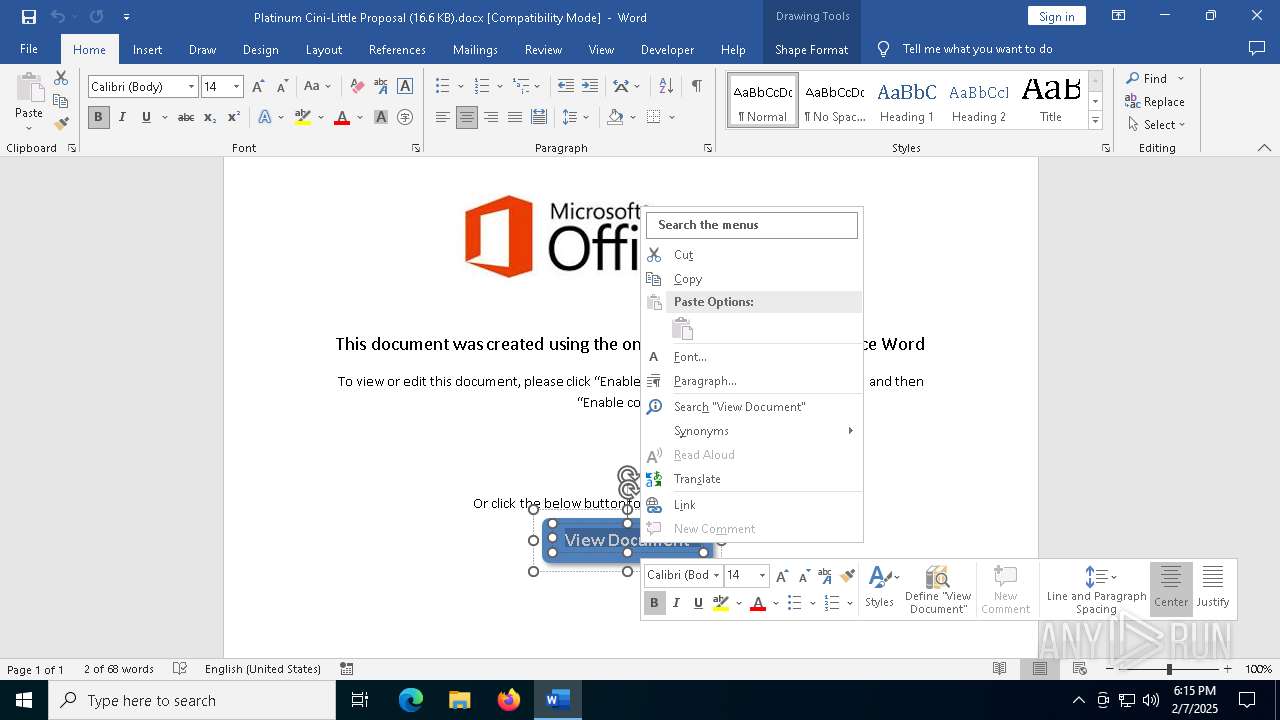Image resolution: width=1280 pixels, height=720 pixels.
Task: Choose Font... from context menu
Action: 752,357
